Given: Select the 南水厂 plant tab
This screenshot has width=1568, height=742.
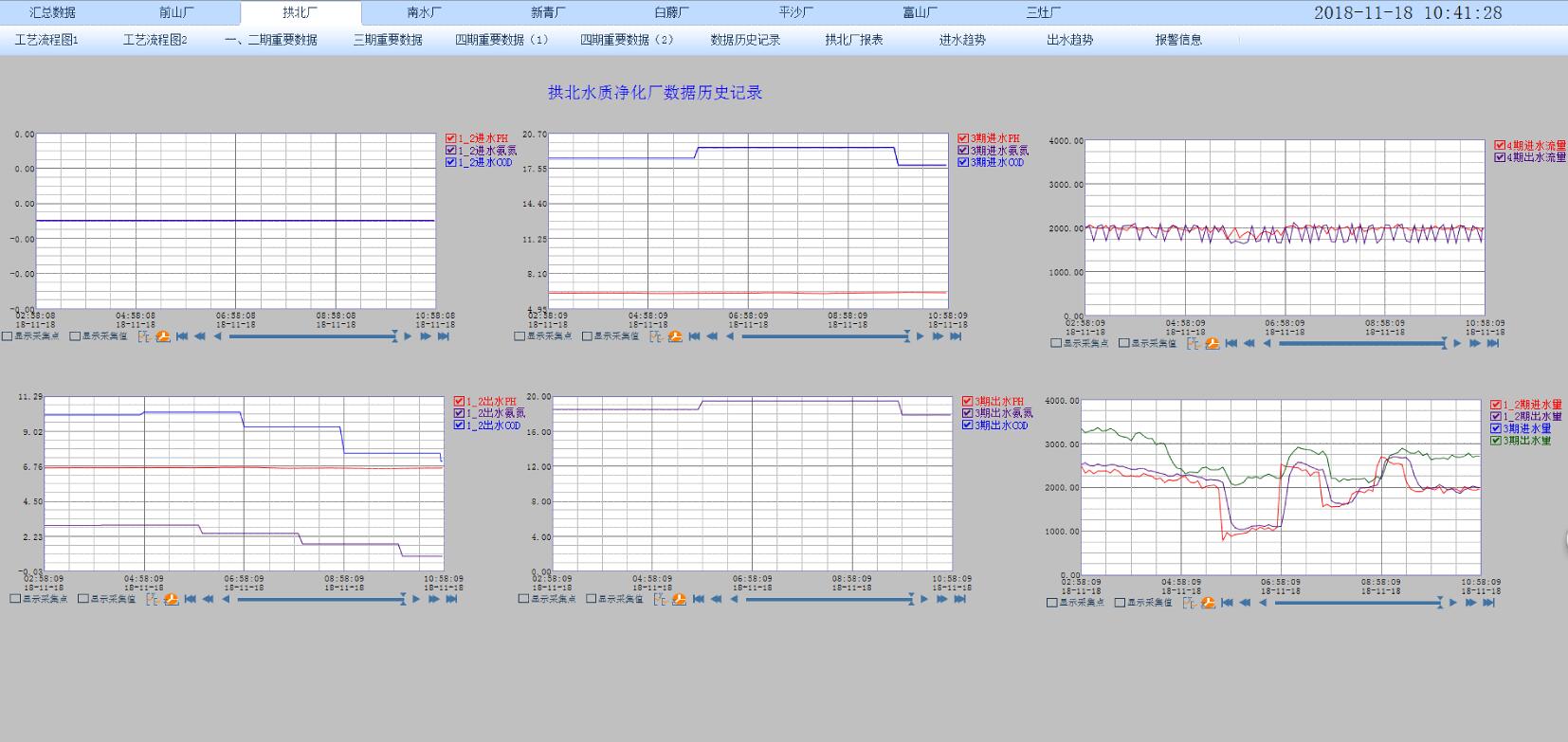Looking at the screenshot, I should [x=424, y=12].
